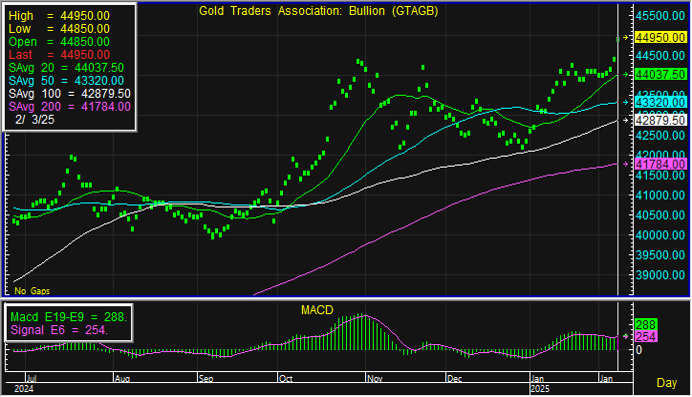The width and height of the screenshot is (692, 397).
Task: Click the 40000.00 price axis label
Action: point(660,235)
